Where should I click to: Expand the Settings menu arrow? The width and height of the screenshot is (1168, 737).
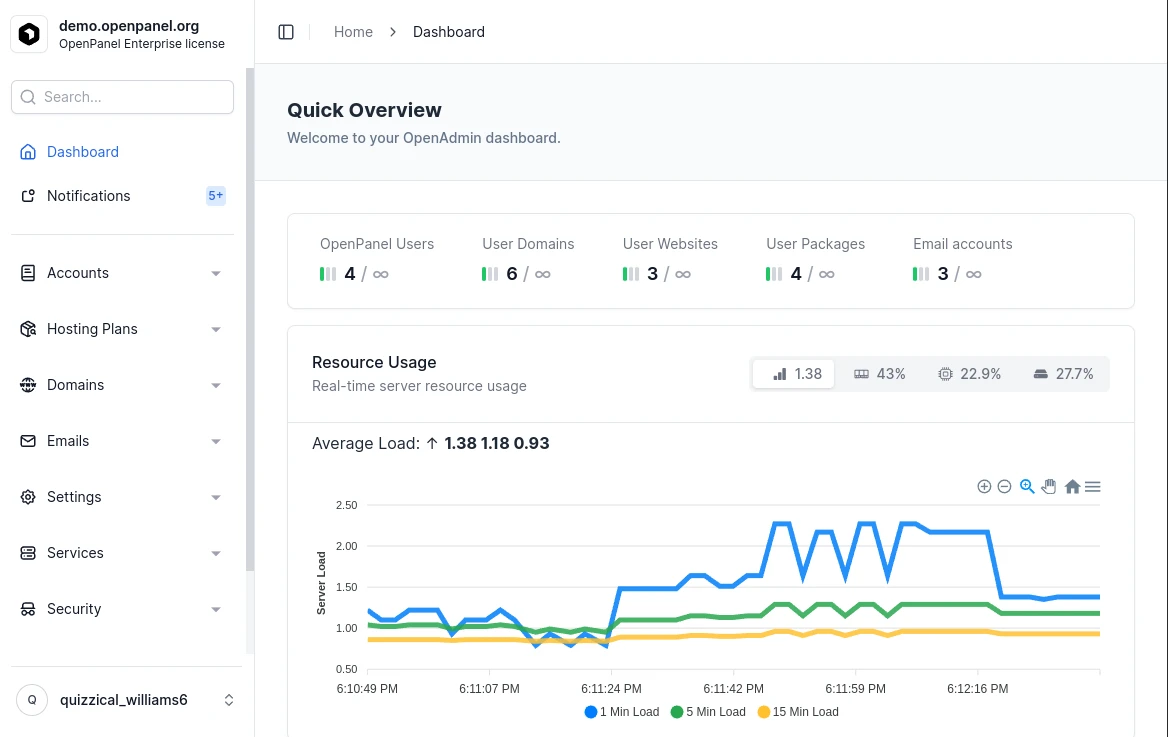(x=216, y=498)
